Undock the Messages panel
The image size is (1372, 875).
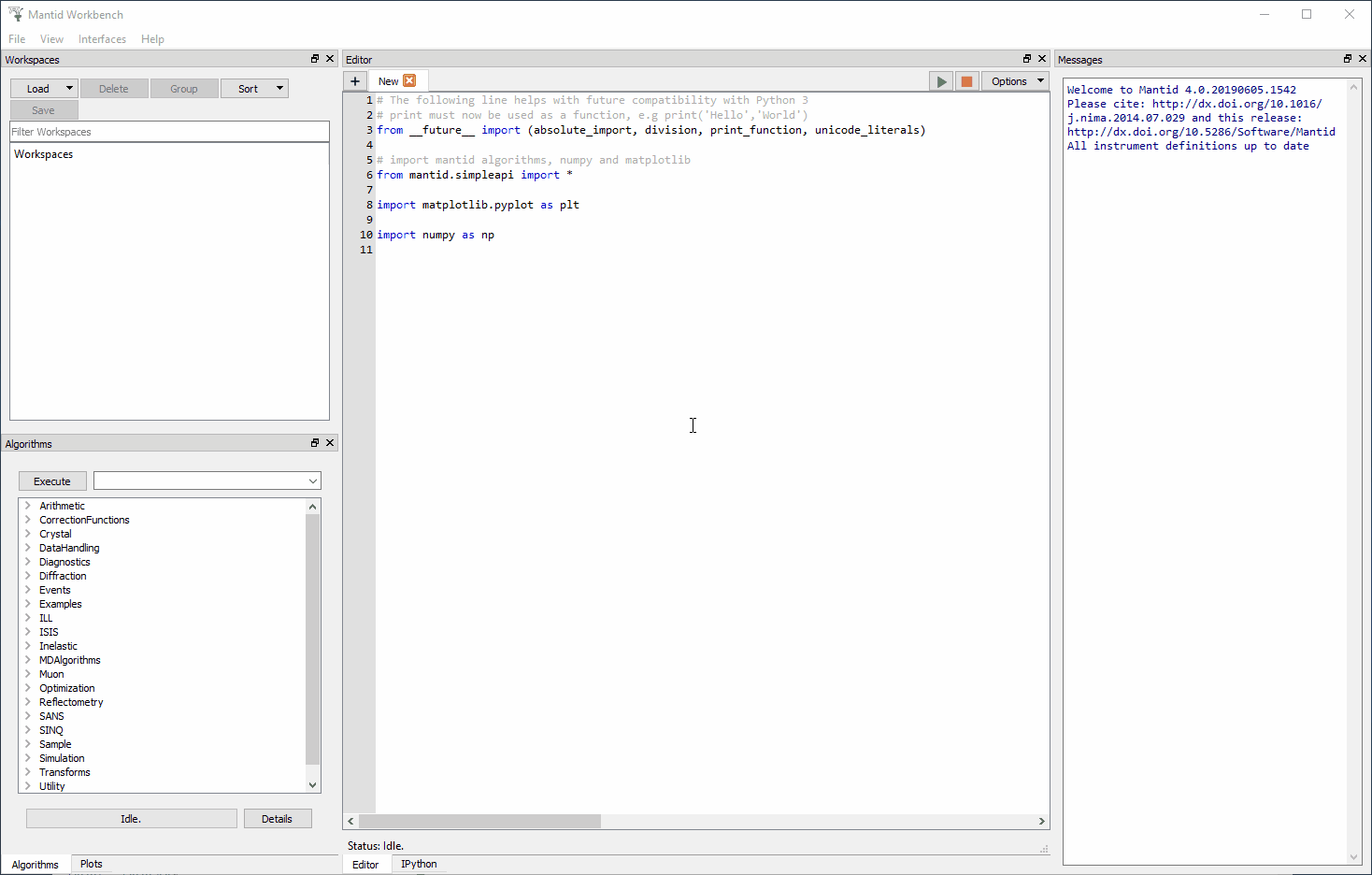point(1347,58)
